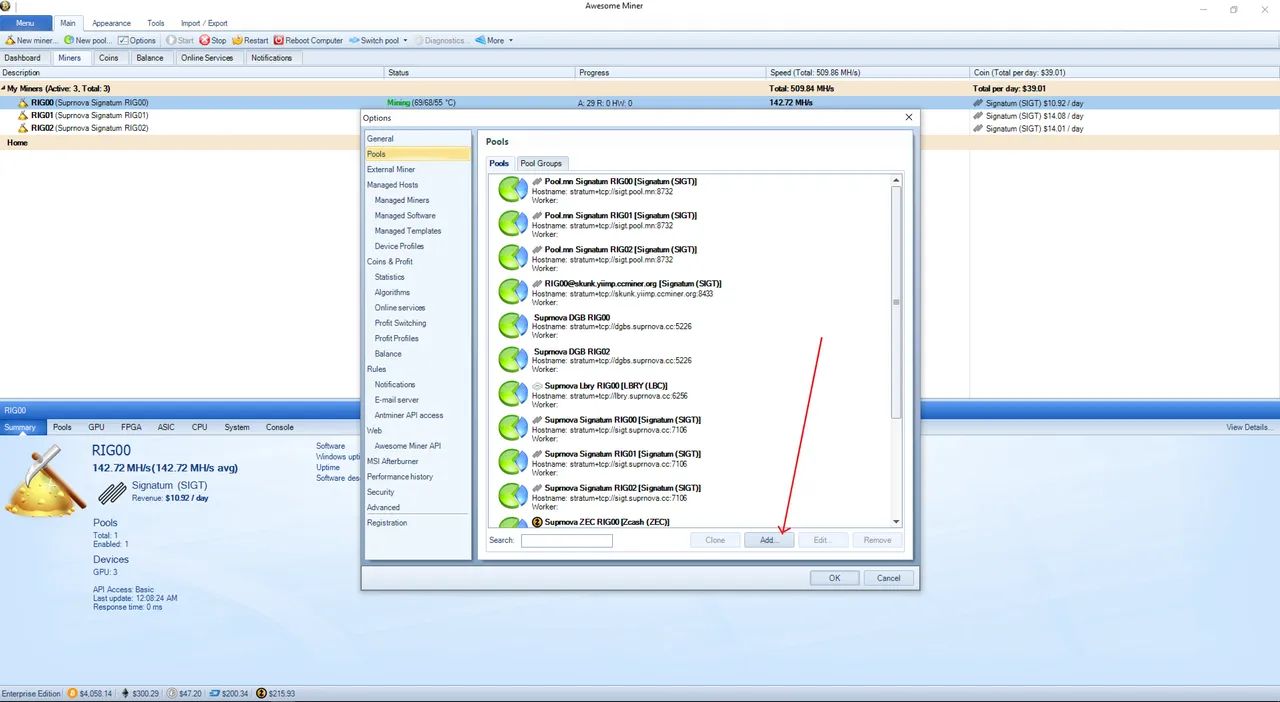Click the Search field in Pools
This screenshot has height=702, width=1280.
pos(566,541)
